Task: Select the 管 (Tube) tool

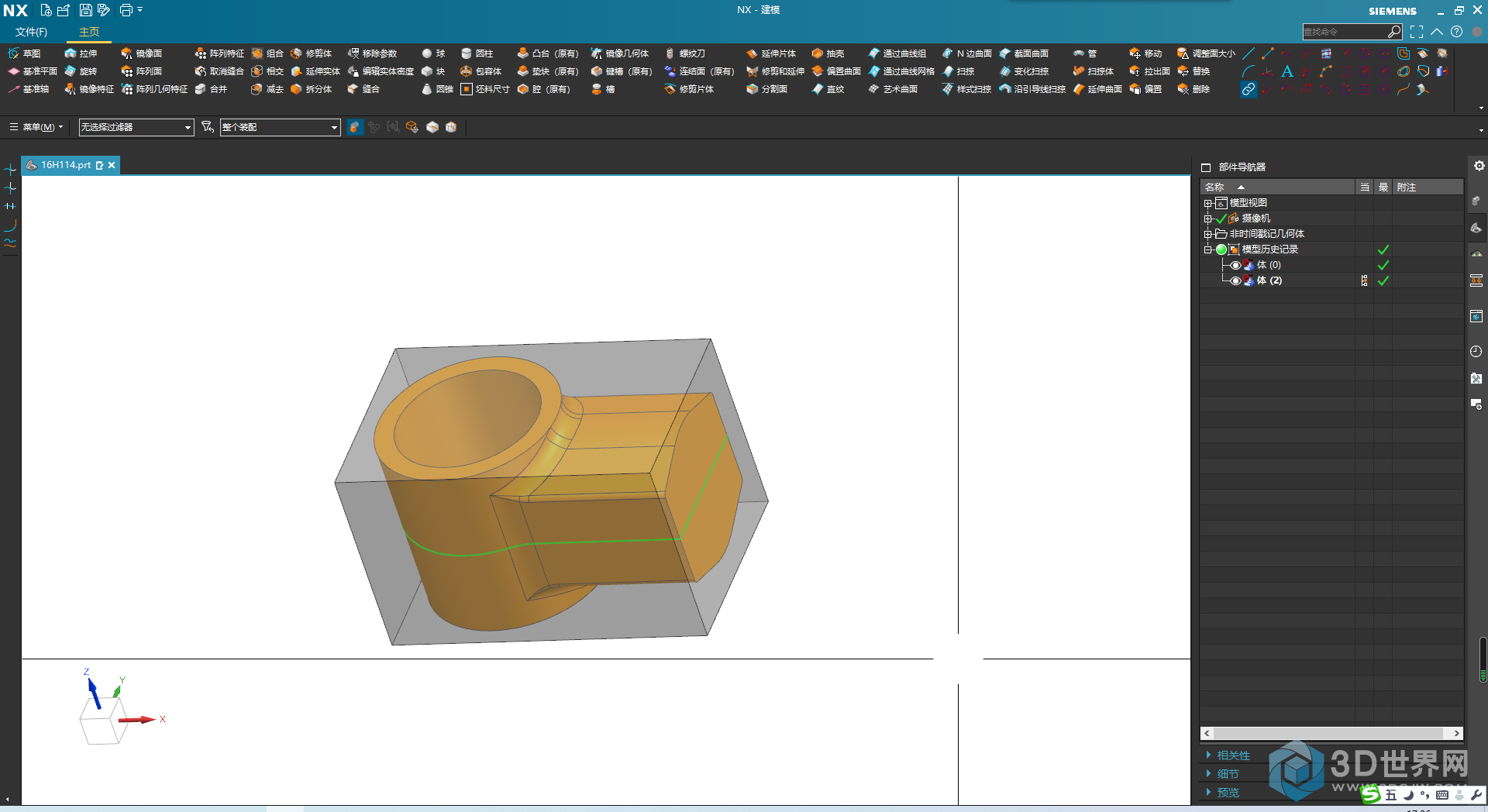Action: coord(1084,53)
